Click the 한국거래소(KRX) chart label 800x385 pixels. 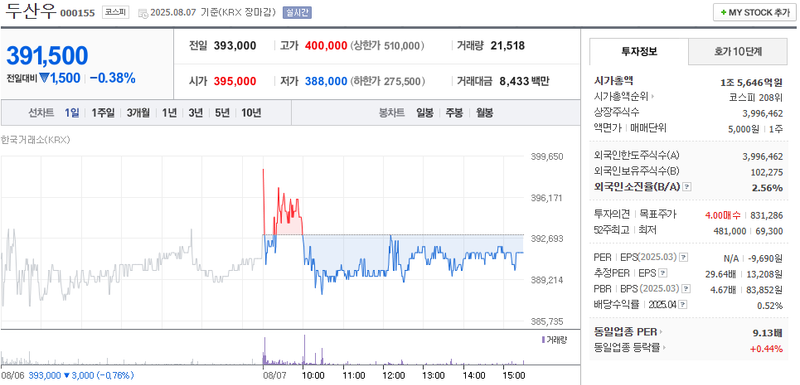pos(35,140)
